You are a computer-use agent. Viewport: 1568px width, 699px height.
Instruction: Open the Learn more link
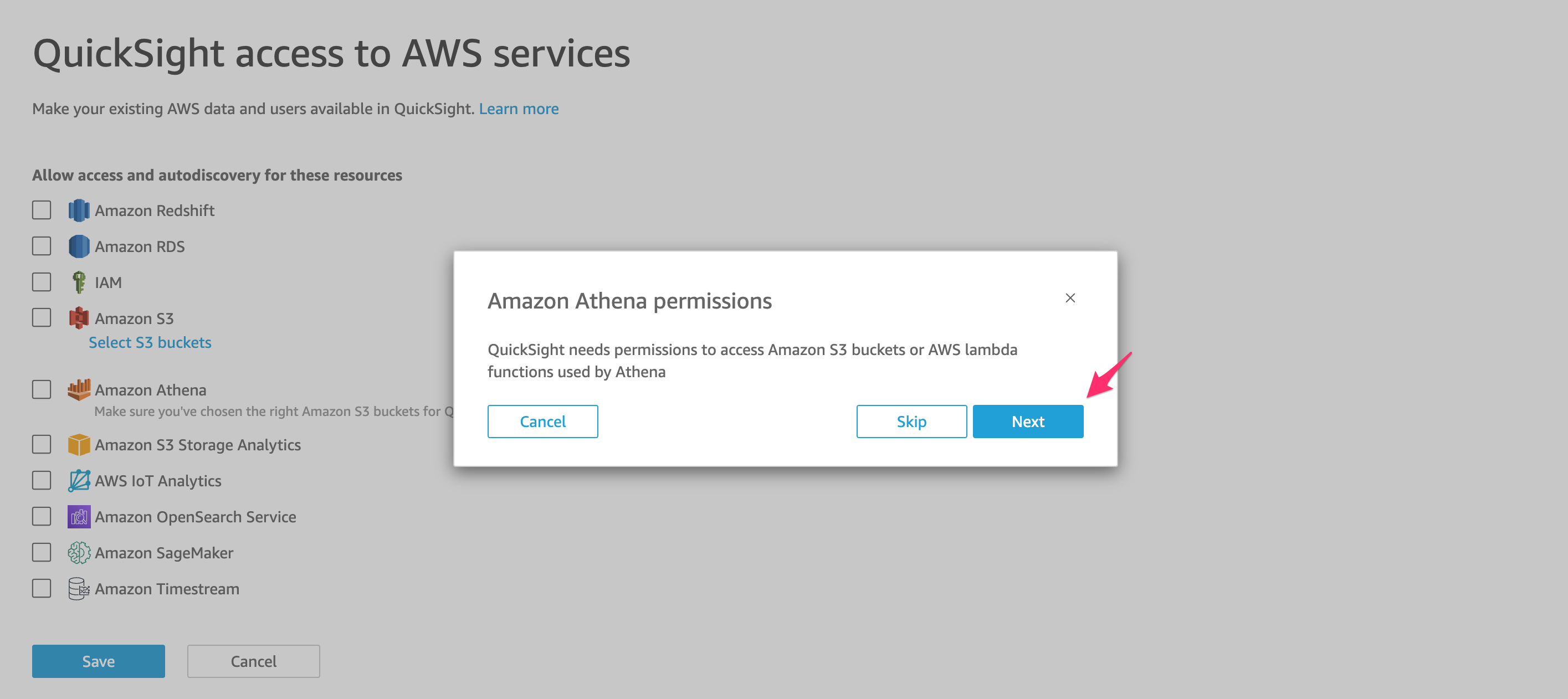tap(519, 109)
